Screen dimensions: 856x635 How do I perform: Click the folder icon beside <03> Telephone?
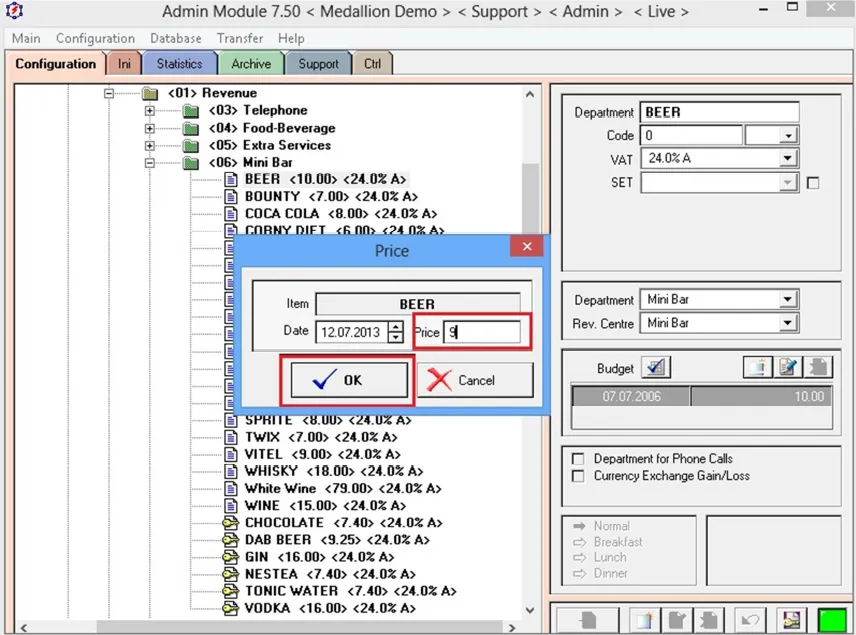191,111
